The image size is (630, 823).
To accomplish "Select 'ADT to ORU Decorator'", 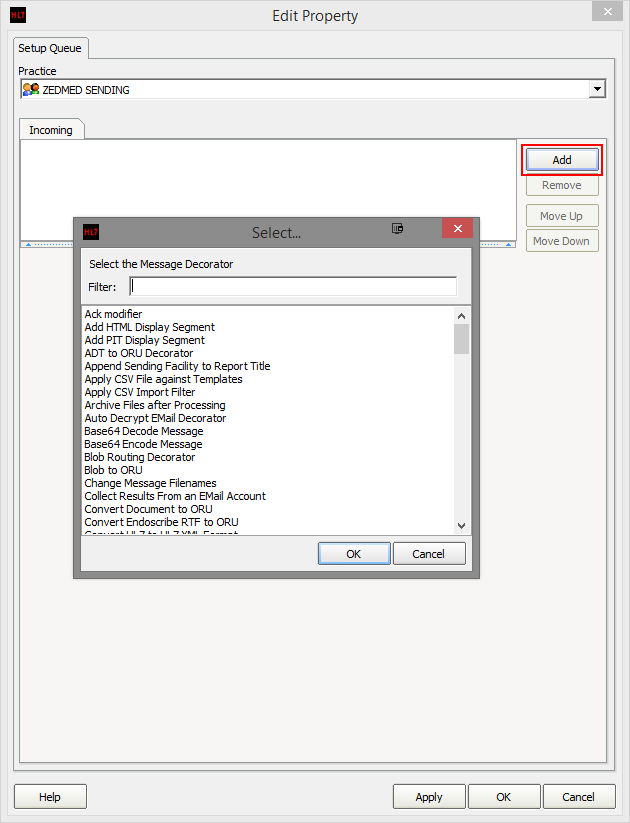I will coord(139,353).
